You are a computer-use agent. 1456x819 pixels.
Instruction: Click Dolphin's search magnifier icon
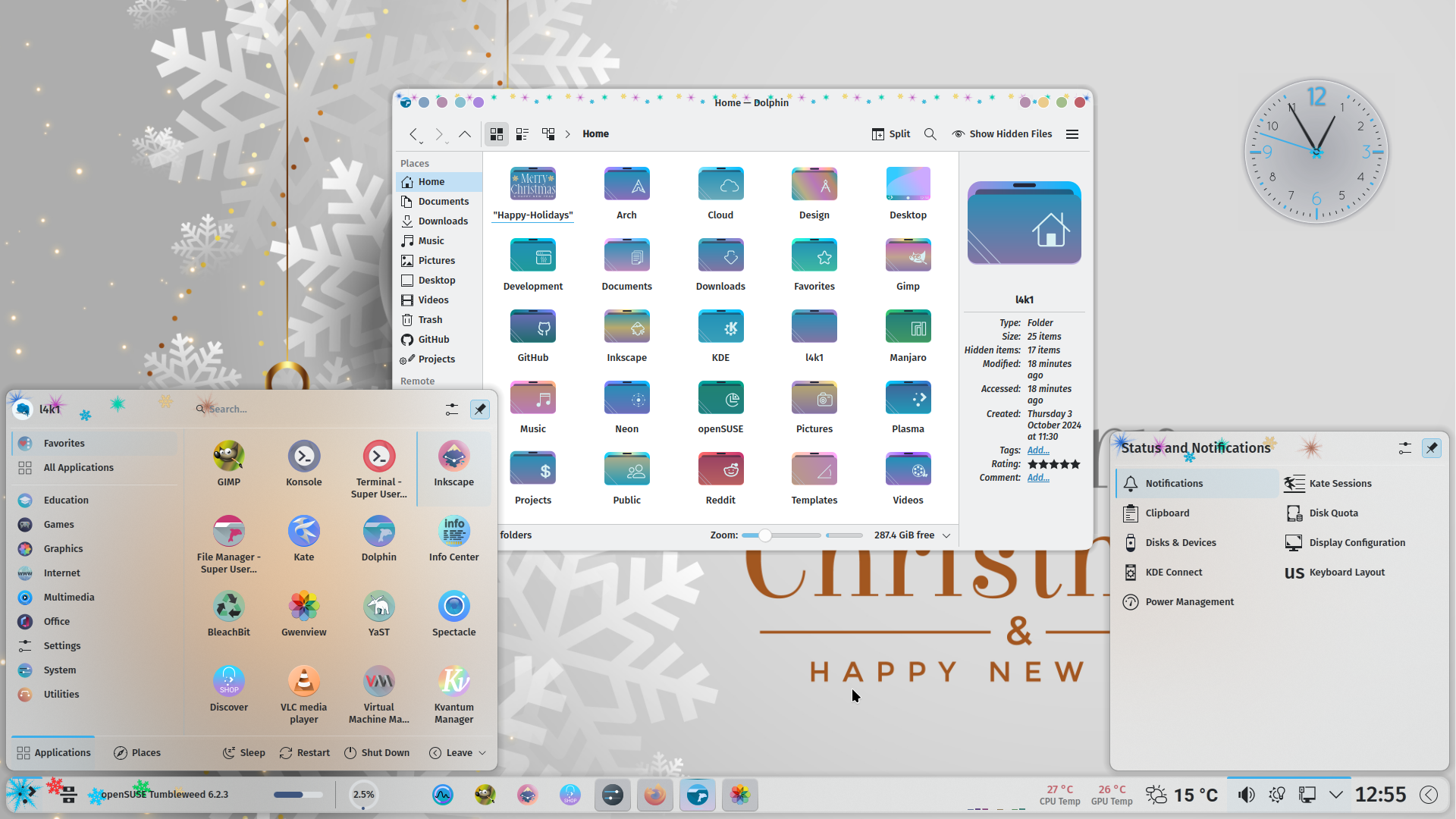click(x=930, y=134)
